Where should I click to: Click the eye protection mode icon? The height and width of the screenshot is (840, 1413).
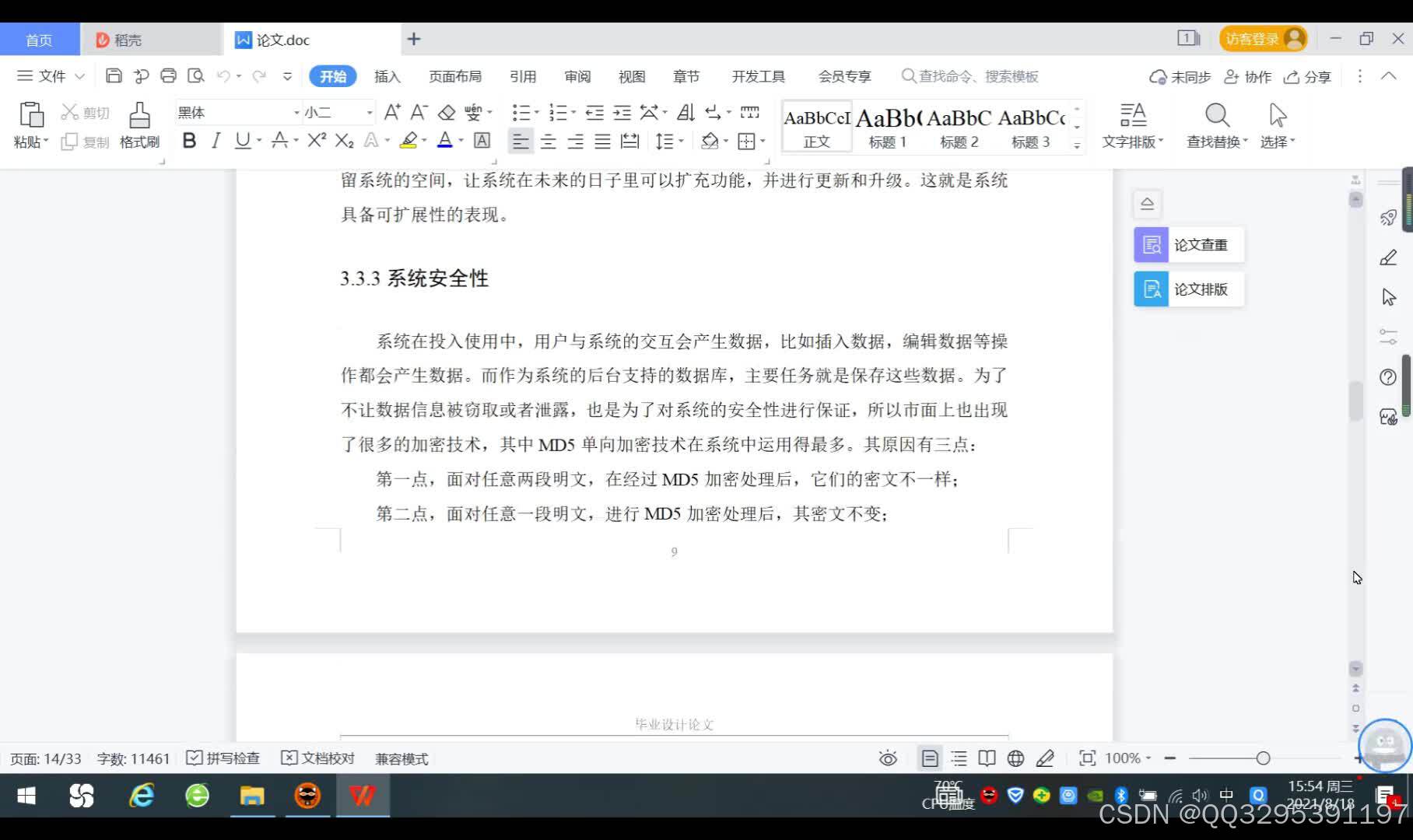(888, 758)
